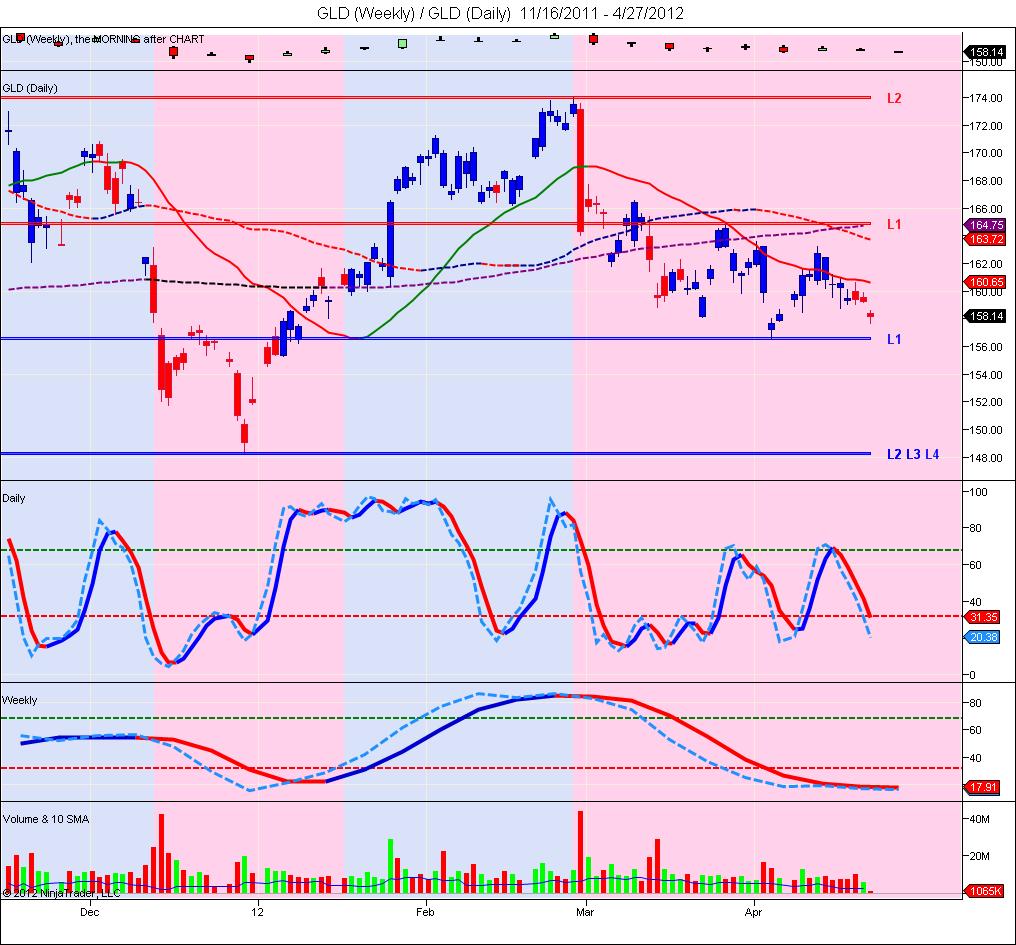The width and height of the screenshot is (1016, 945).
Task: Click the 40M volume axis label
Action: pyautogui.click(x=980, y=819)
